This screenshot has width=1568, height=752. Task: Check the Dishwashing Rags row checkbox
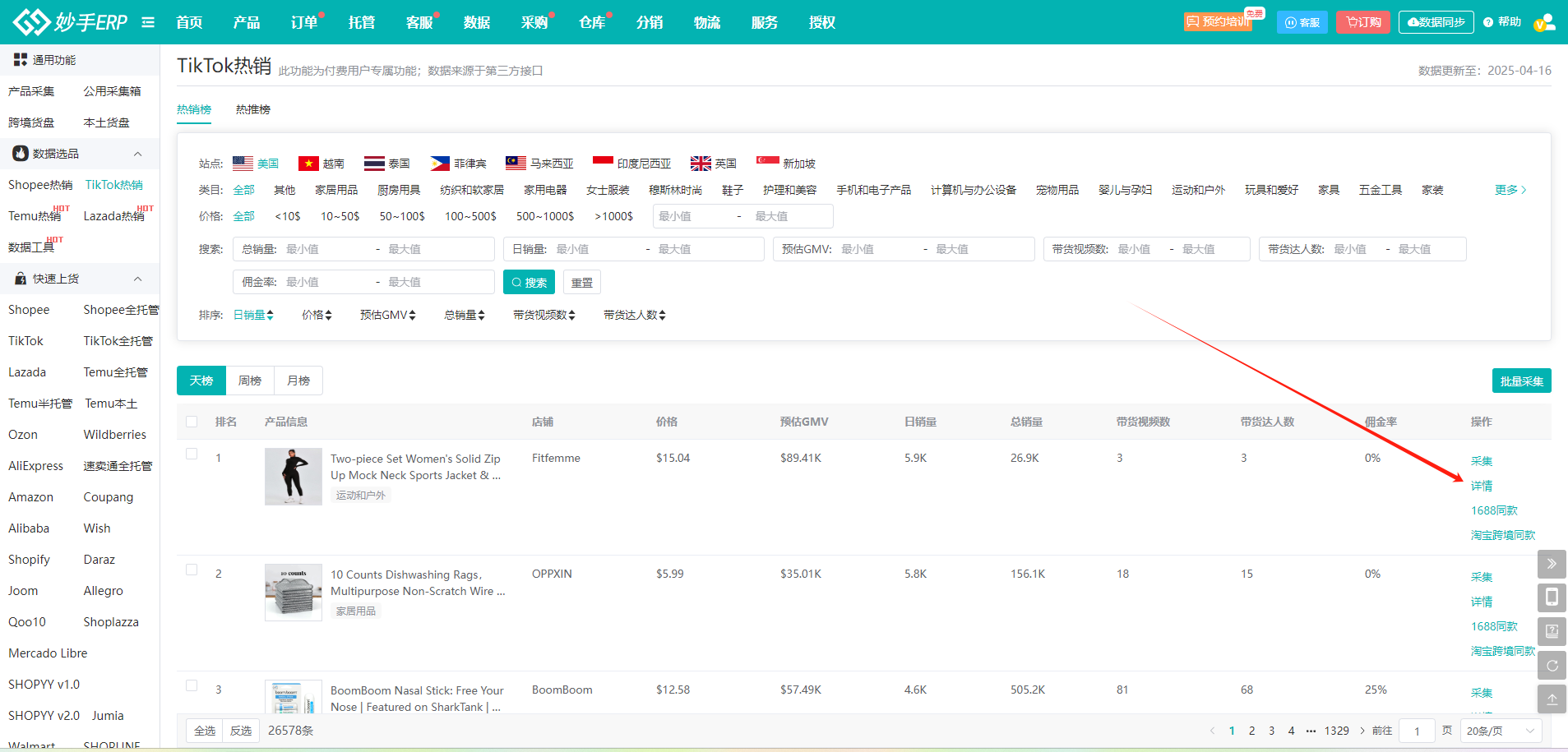point(192,570)
